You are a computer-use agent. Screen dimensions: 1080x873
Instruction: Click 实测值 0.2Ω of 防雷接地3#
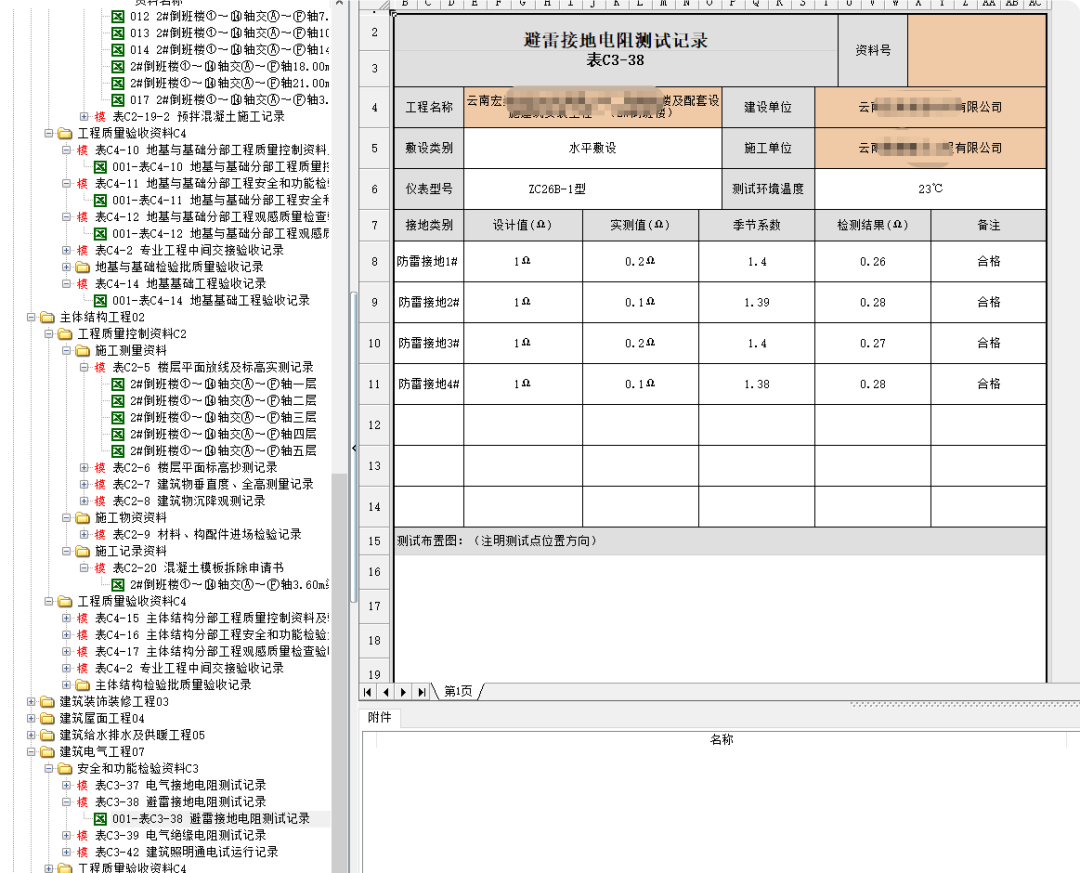point(640,343)
